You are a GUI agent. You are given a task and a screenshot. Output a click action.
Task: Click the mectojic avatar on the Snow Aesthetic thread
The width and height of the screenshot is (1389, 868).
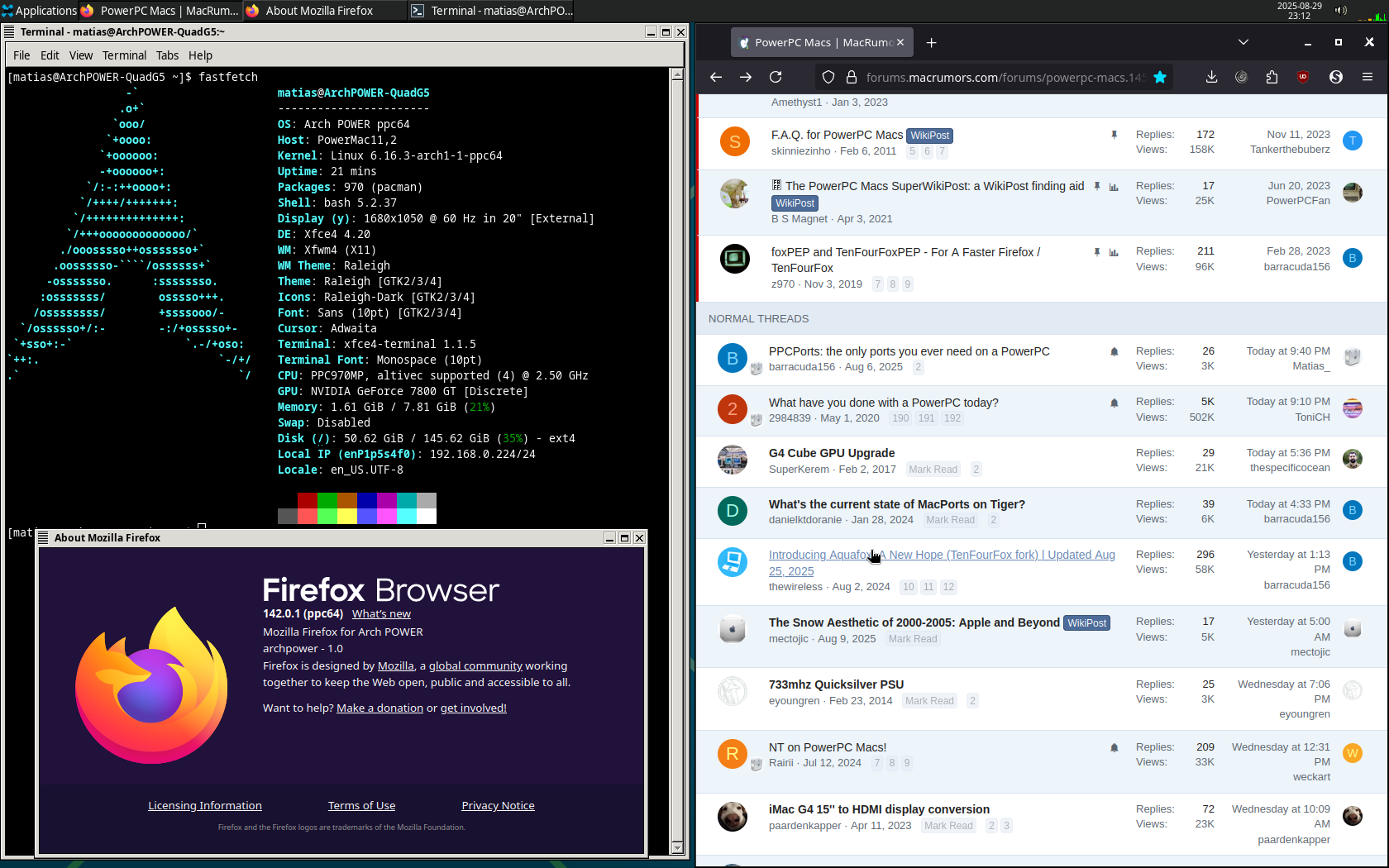pyautogui.click(x=732, y=629)
